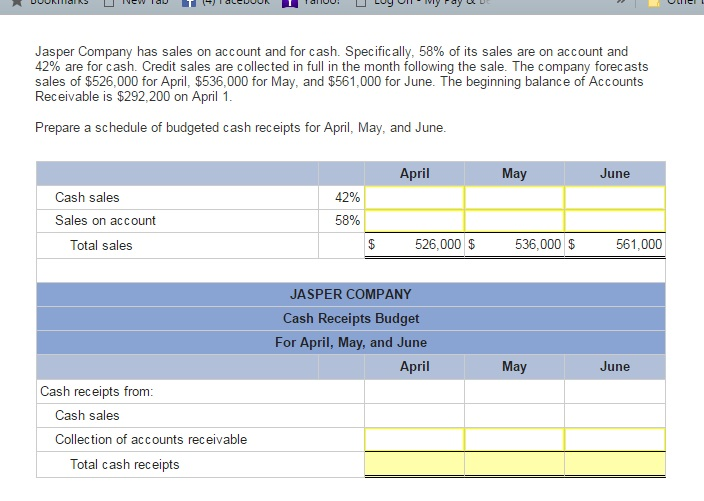The width and height of the screenshot is (704, 501).
Task: Click the May header in the top table
Action: pos(515,174)
